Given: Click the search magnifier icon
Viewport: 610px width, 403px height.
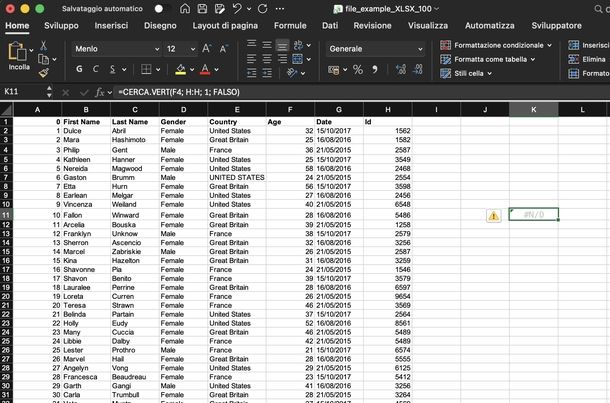Looking at the screenshot, I should click(x=598, y=9).
